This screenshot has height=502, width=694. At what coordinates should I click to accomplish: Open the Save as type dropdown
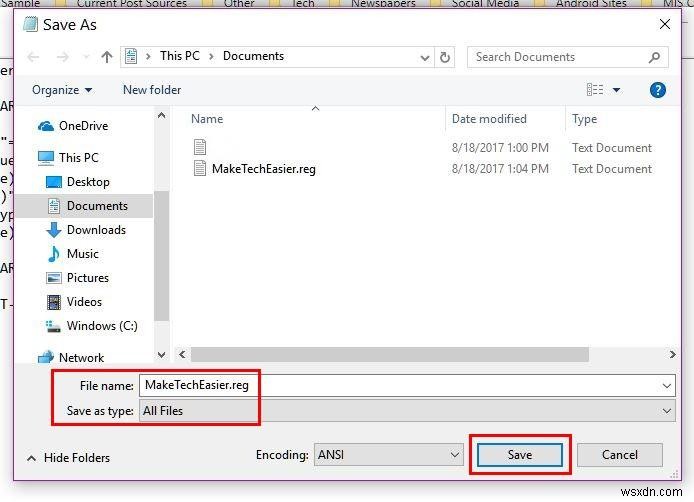click(407, 411)
